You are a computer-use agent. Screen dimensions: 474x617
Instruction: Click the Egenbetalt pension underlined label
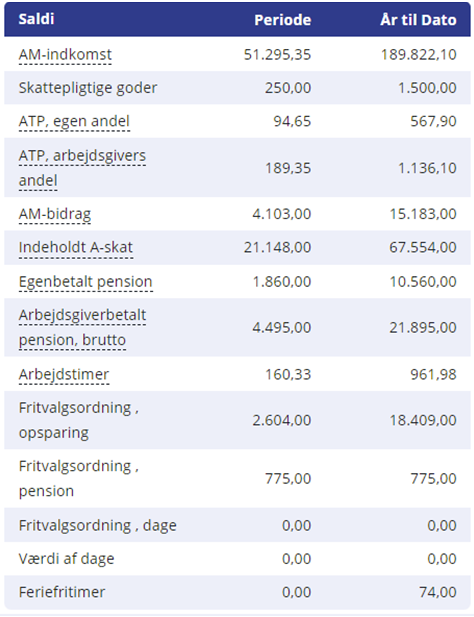point(85,282)
